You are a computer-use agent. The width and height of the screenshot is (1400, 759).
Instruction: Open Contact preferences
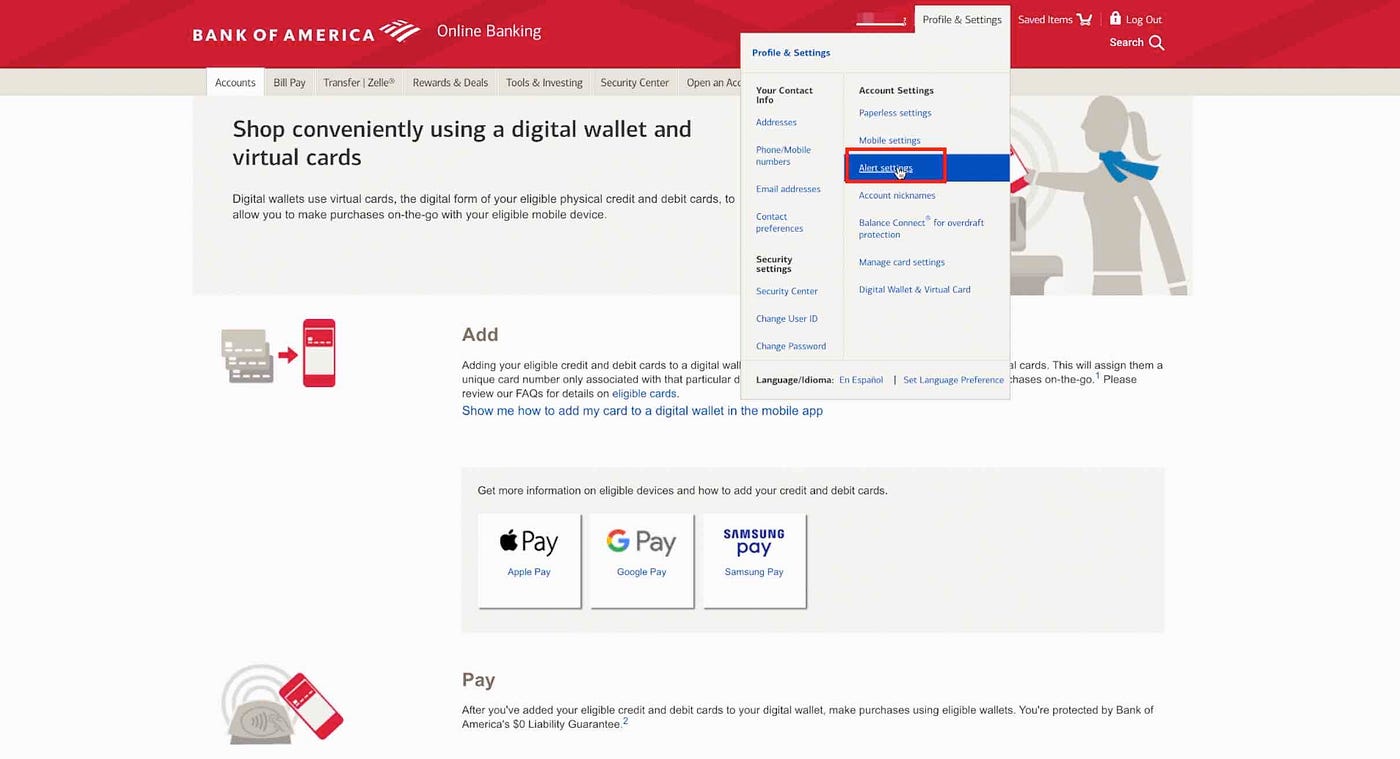click(779, 222)
